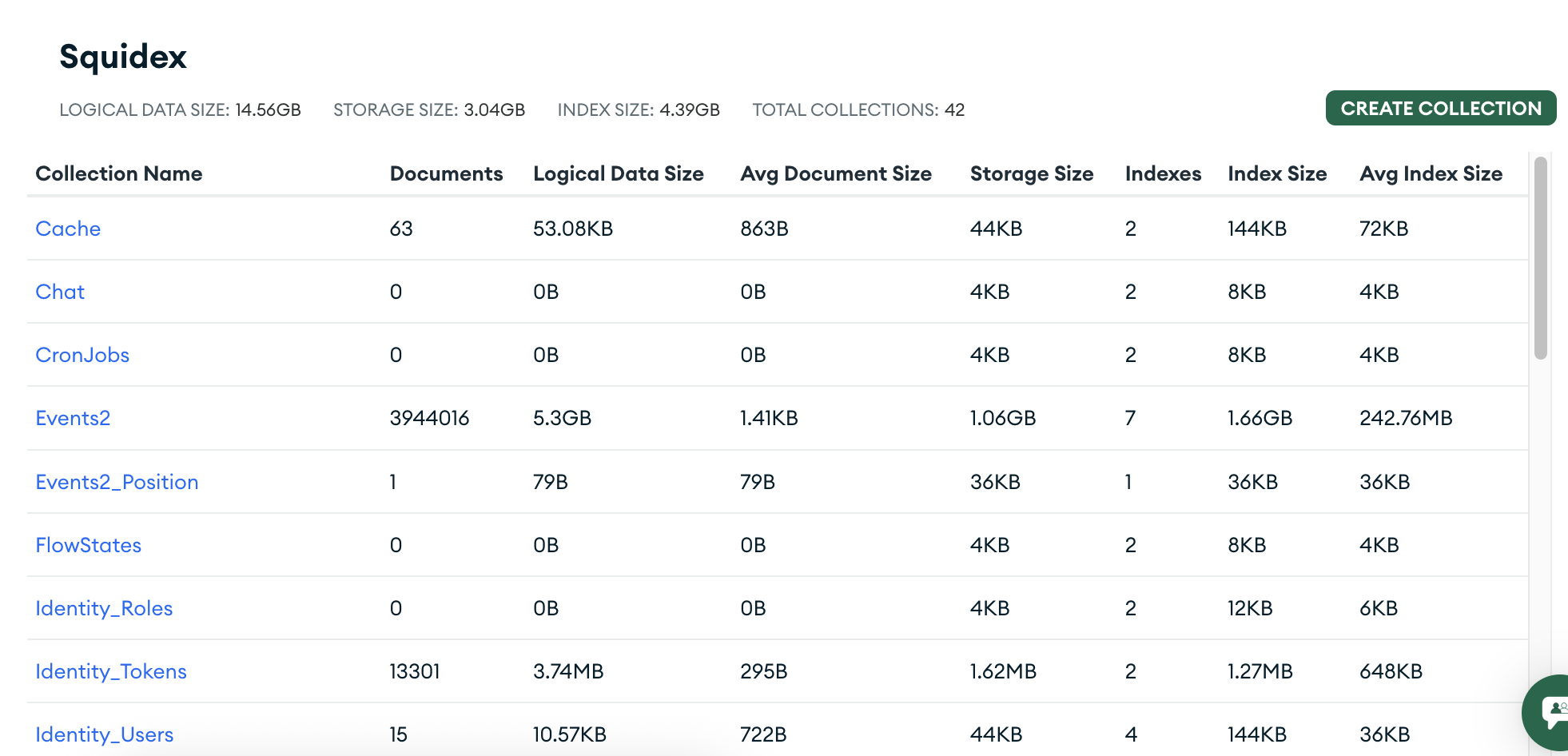This screenshot has height=756, width=1568.
Task: Click the 648KB average index size
Action: pos(1391,671)
